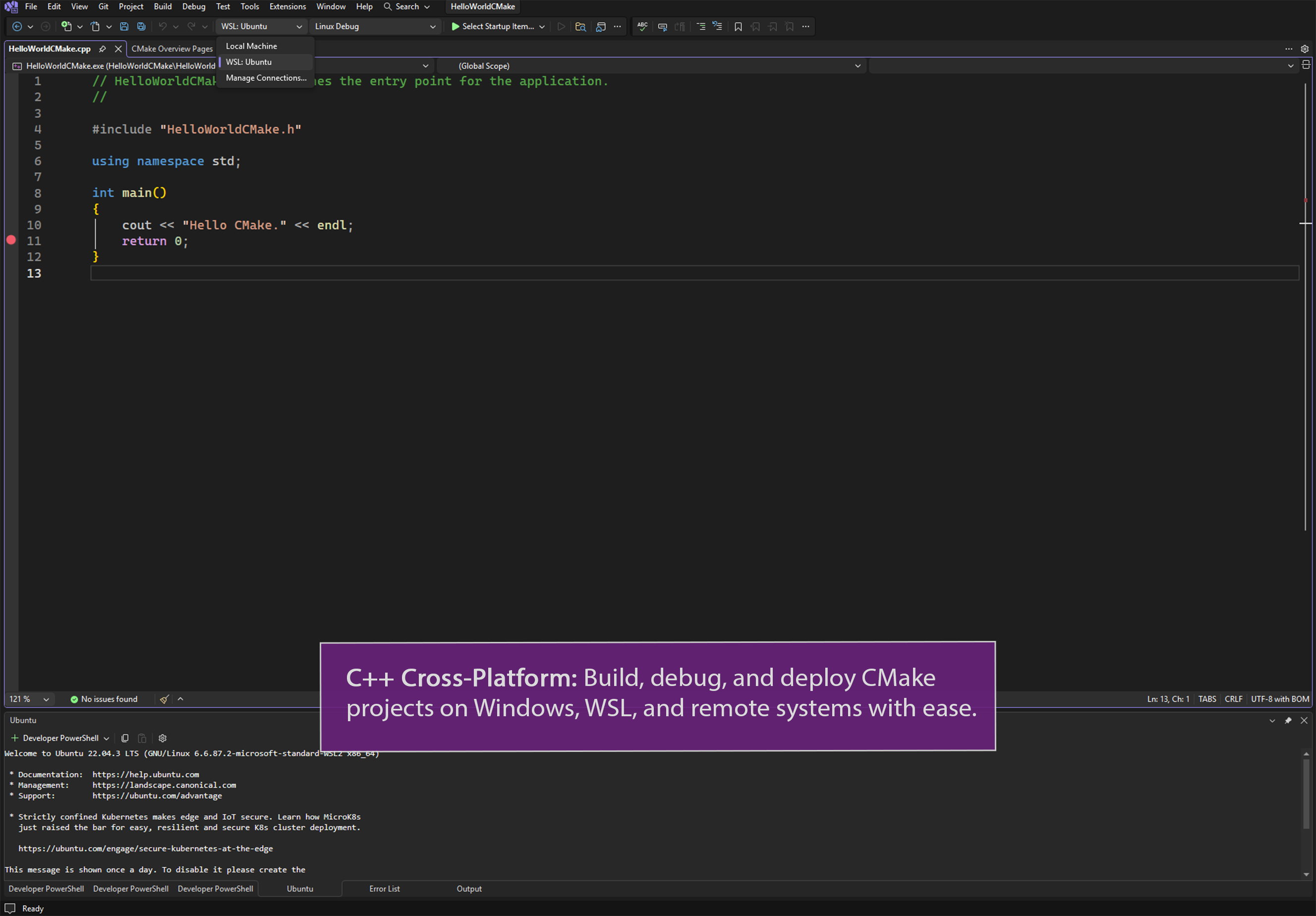
Task: Open the Debug menu
Action: click(x=194, y=6)
